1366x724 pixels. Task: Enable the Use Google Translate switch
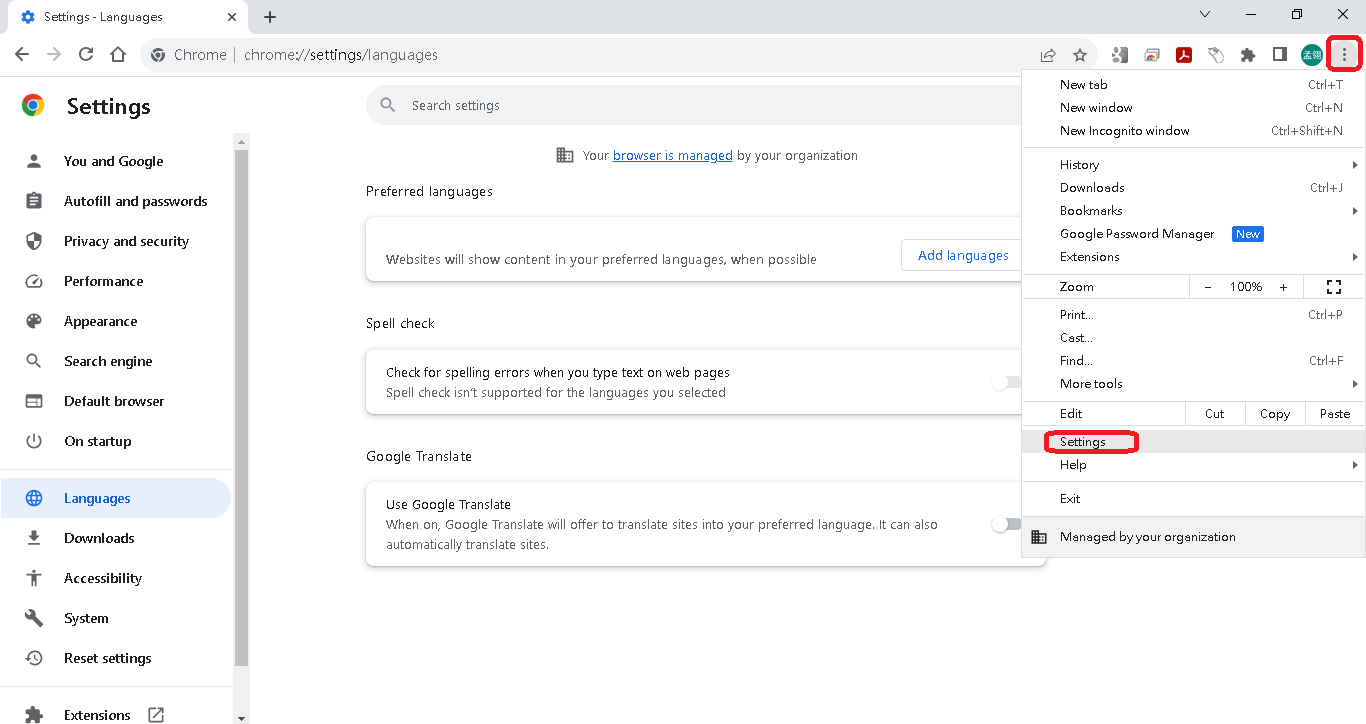(x=1006, y=524)
